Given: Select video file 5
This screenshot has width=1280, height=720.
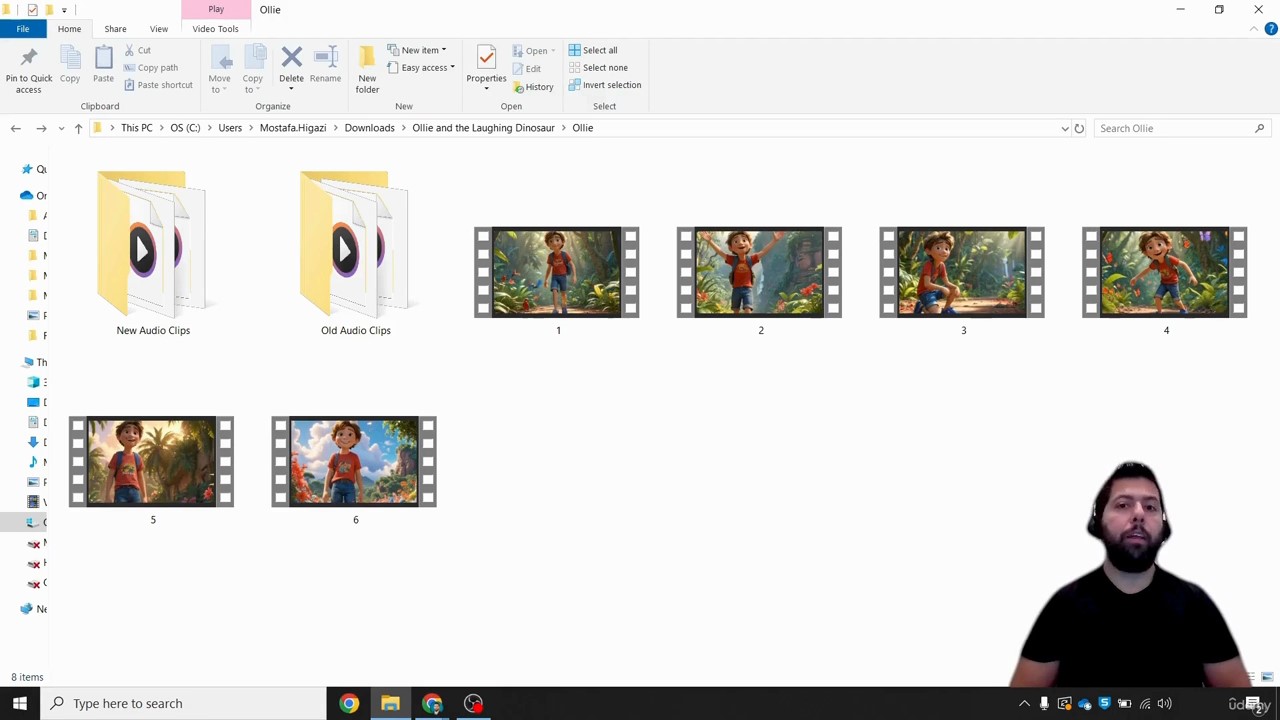Looking at the screenshot, I should tap(152, 470).
